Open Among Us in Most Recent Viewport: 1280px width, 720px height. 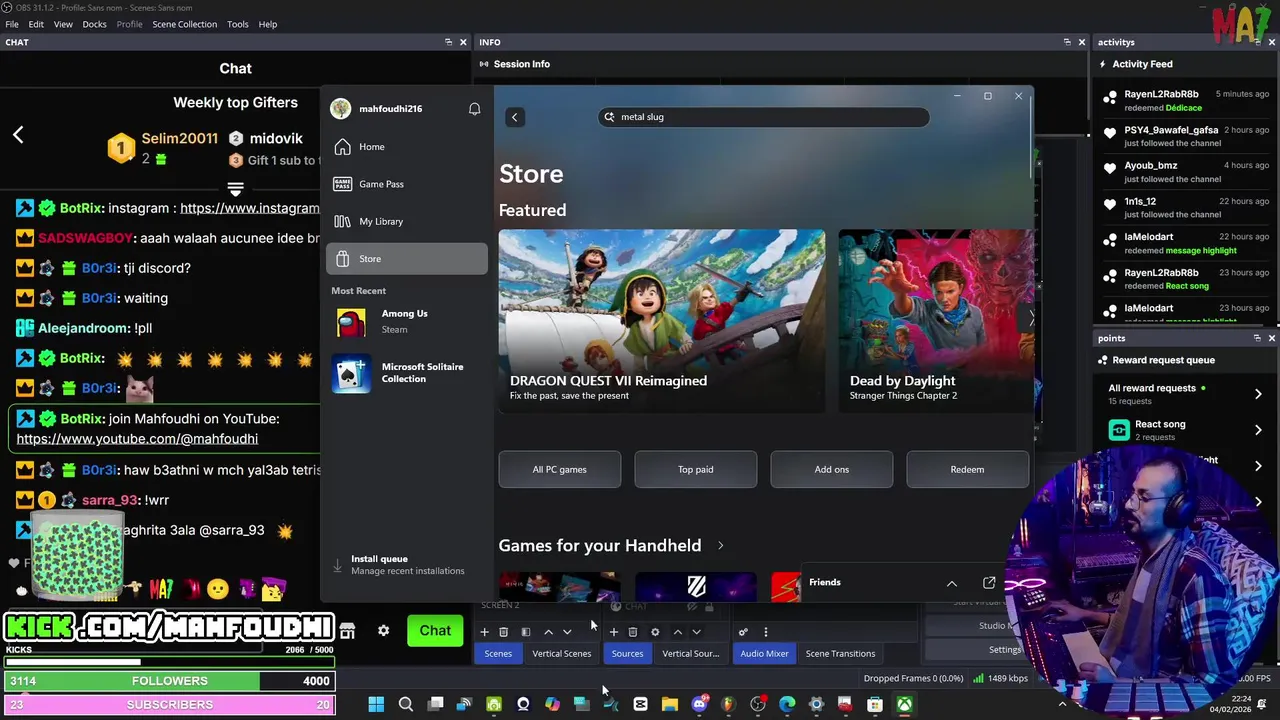[x=407, y=322]
